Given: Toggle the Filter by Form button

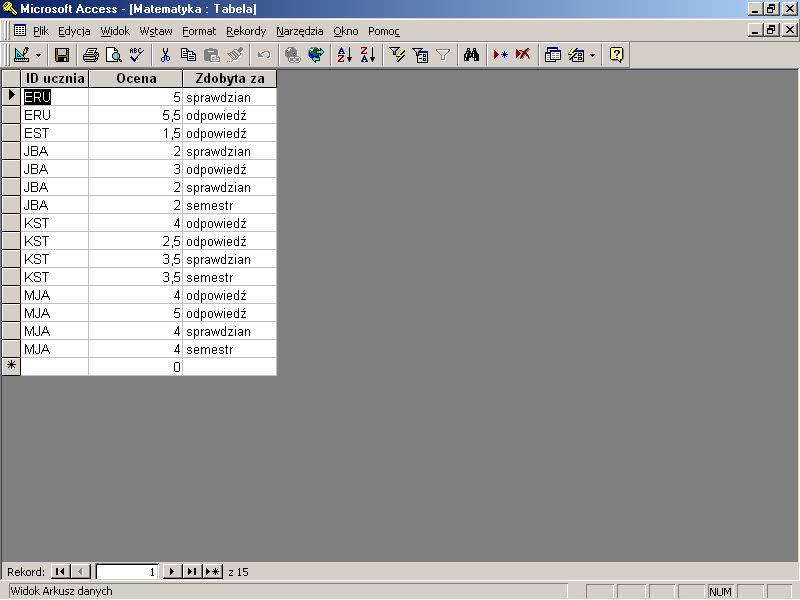Looking at the screenshot, I should [420, 55].
